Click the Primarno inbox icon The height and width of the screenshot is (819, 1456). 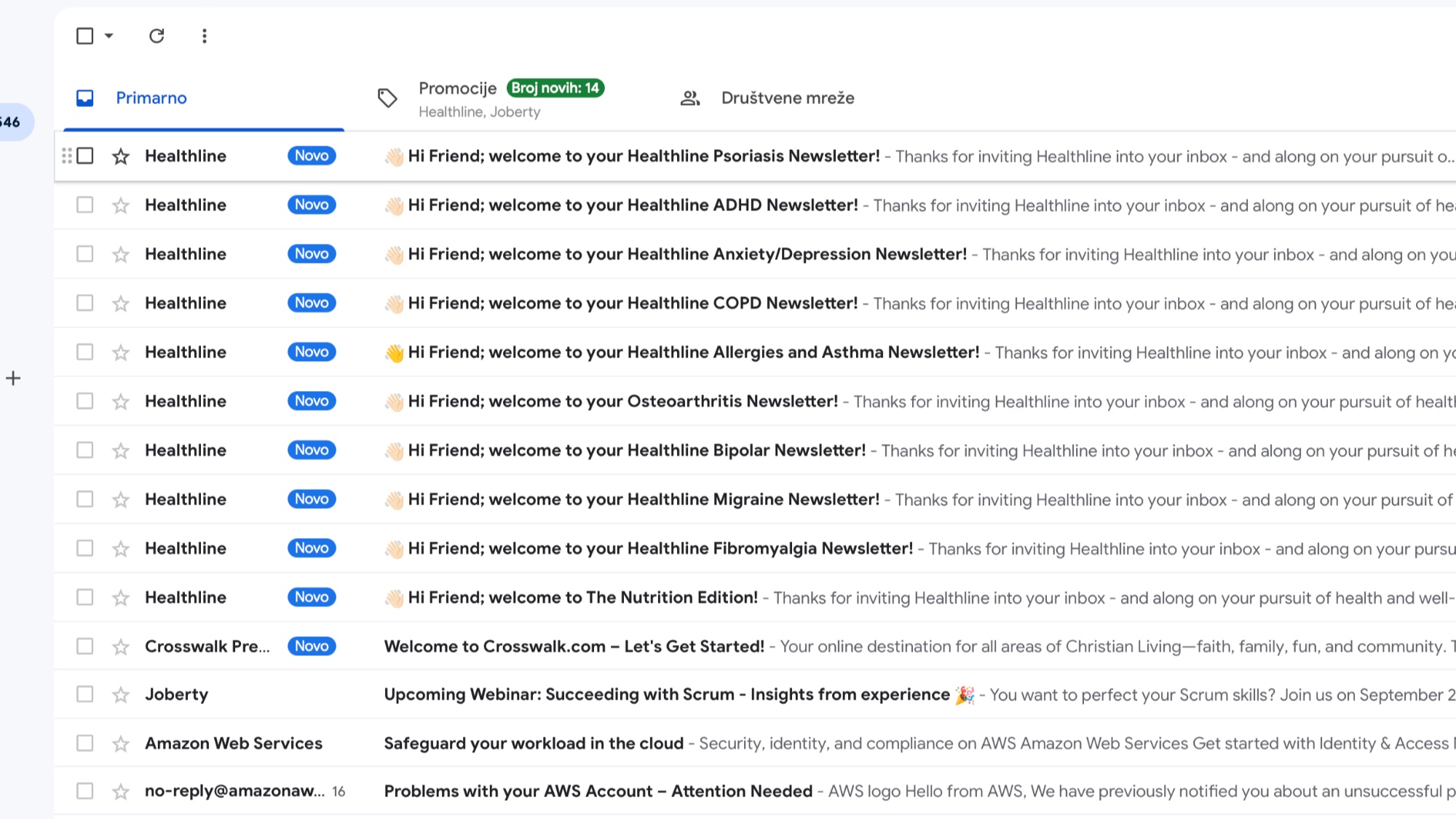[x=85, y=98]
